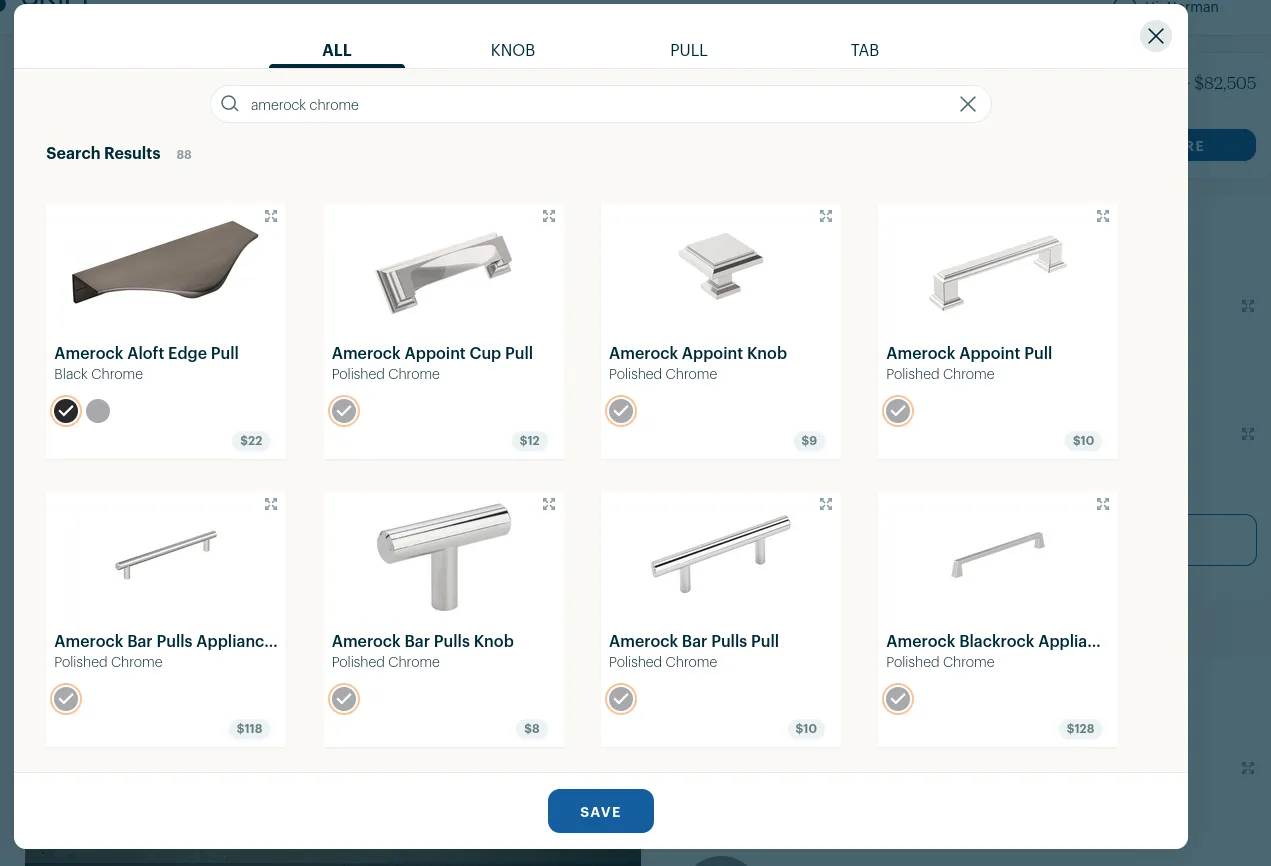Select Polished Chrome swatch on Appoint Knob
Screen dimensions: 1271x866
(x=621, y=411)
